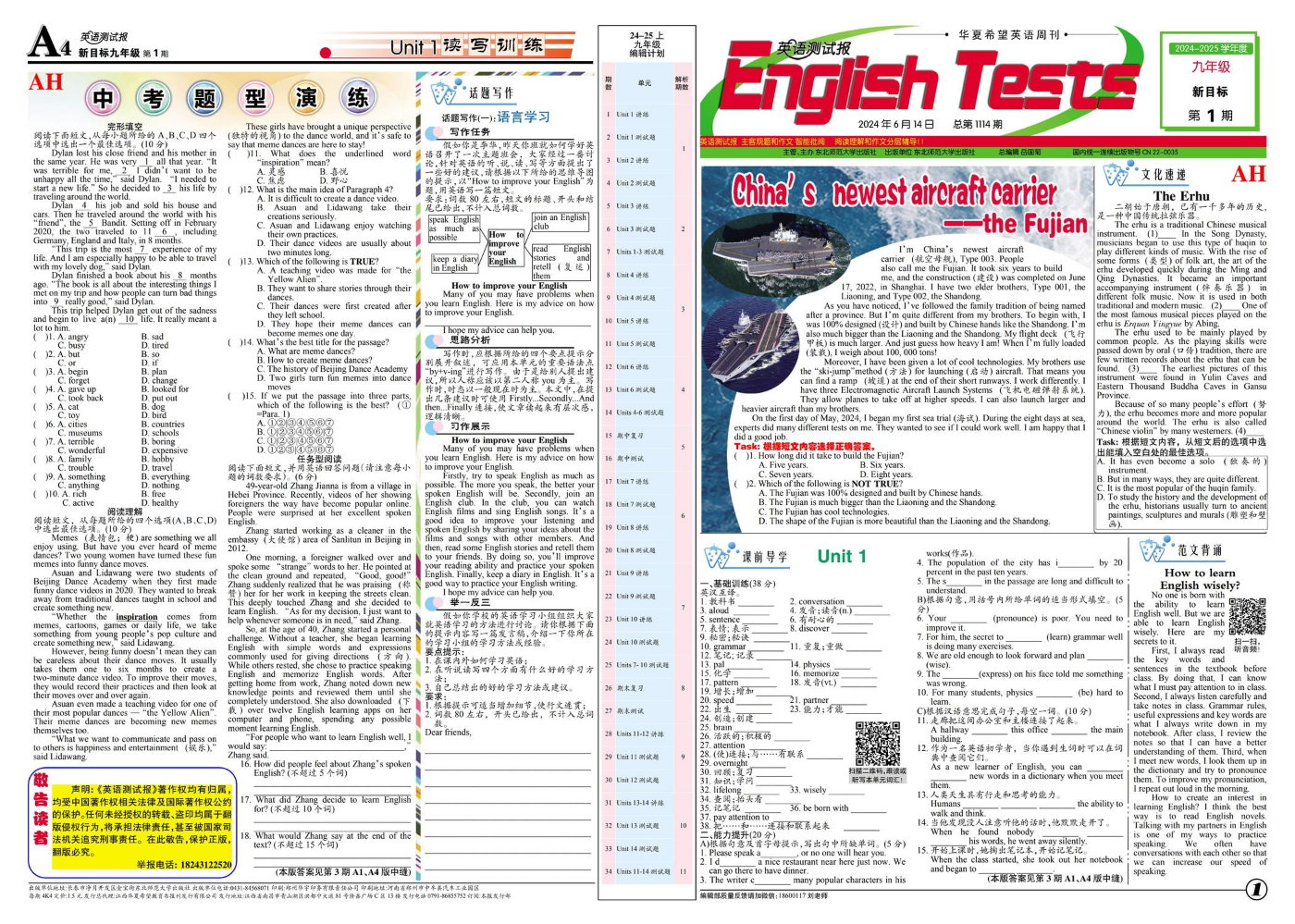Viewport: 1295px width, 924px height.
Task: Click the red AH mark beside 中考题型演练
Action: [x=45, y=82]
